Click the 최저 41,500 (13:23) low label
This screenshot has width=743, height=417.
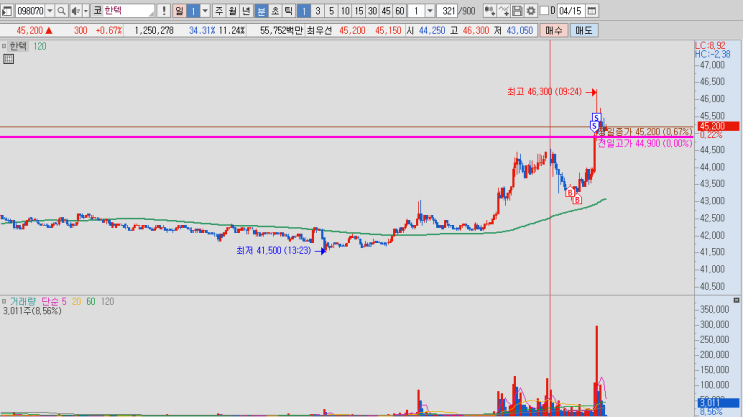click(x=273, y=250)
